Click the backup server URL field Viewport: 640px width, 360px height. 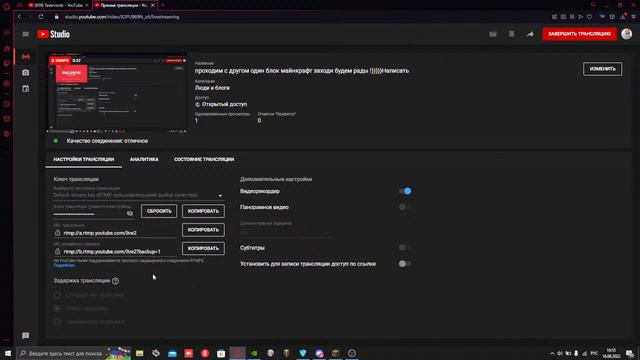point(116,251)
